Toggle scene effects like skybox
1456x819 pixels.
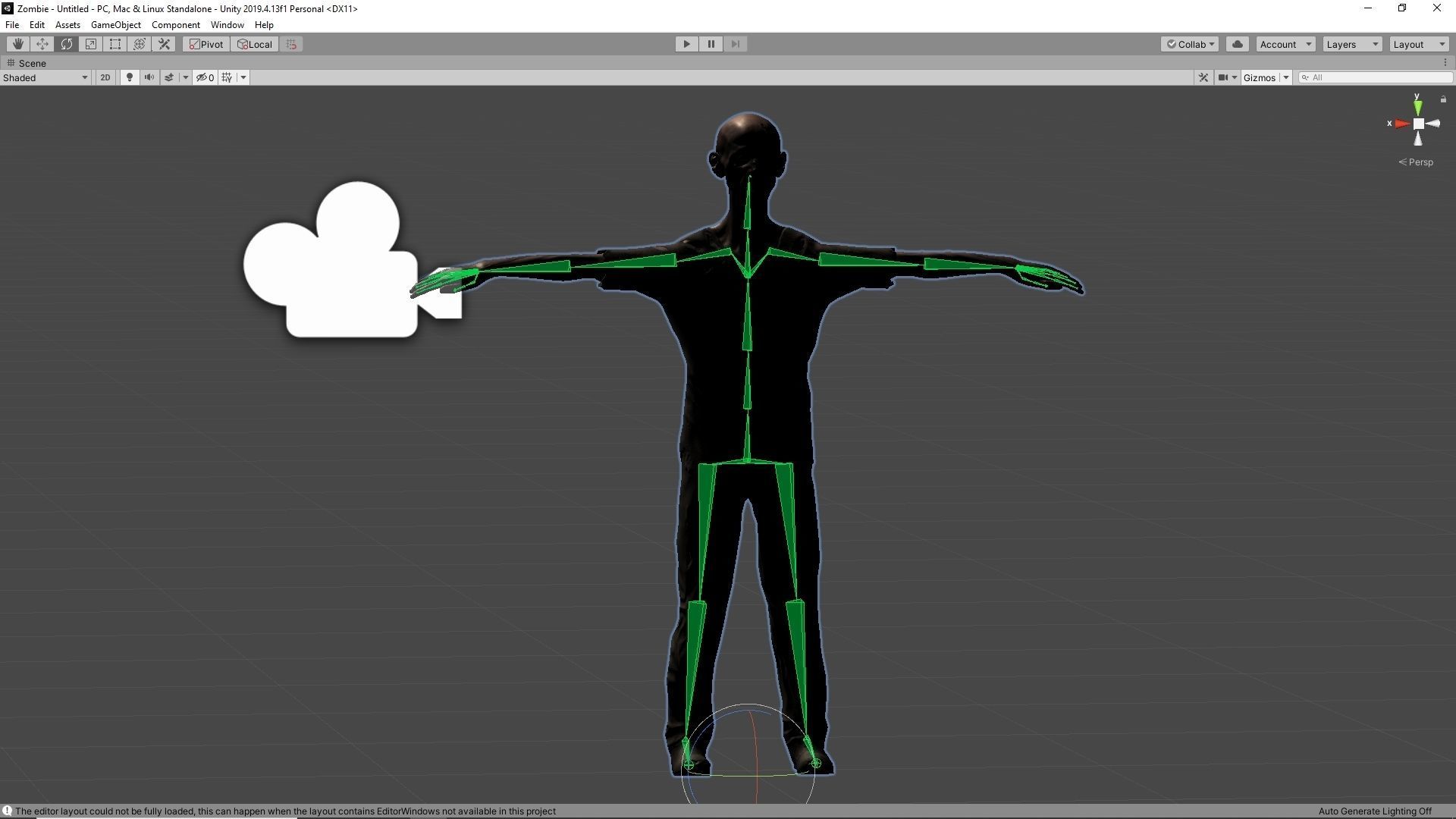169,77
